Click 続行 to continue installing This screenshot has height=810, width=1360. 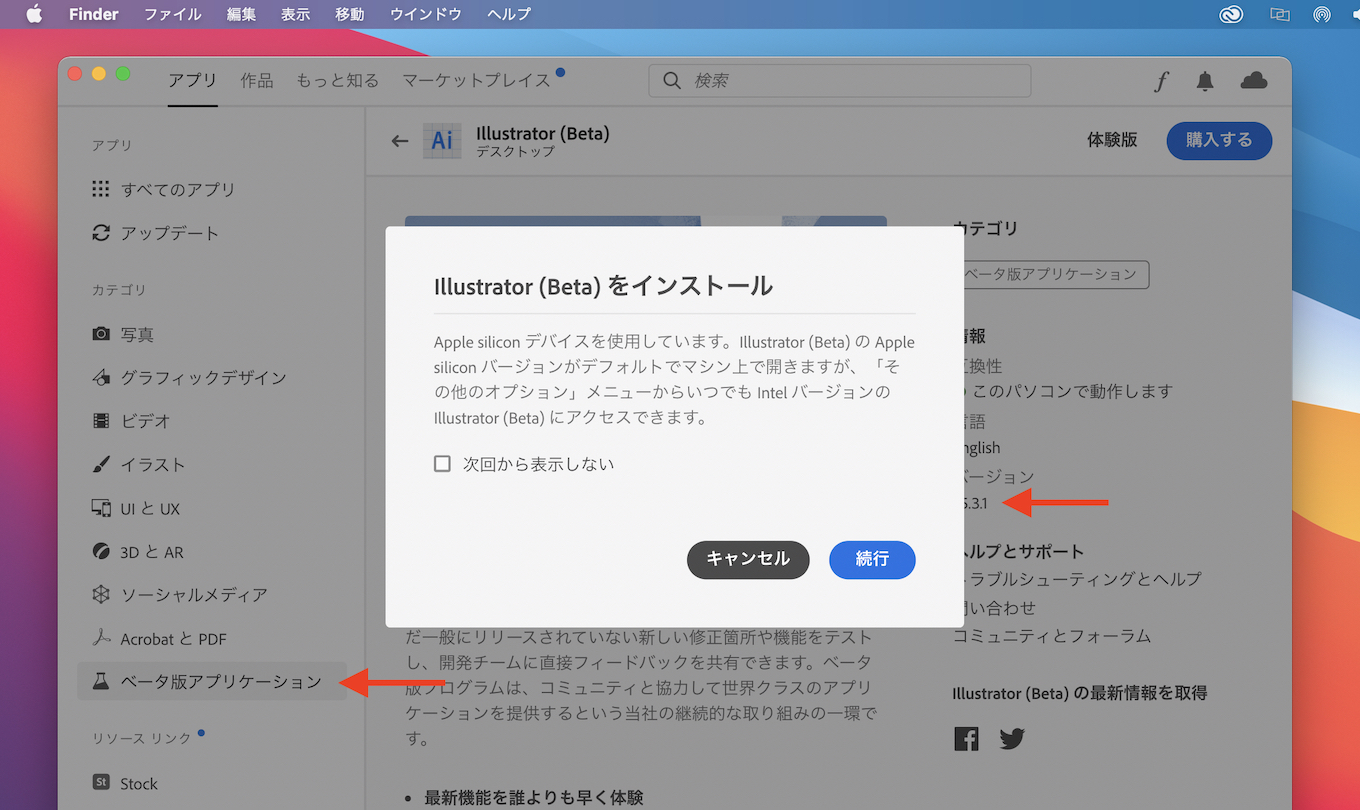(x=872, y=560)
